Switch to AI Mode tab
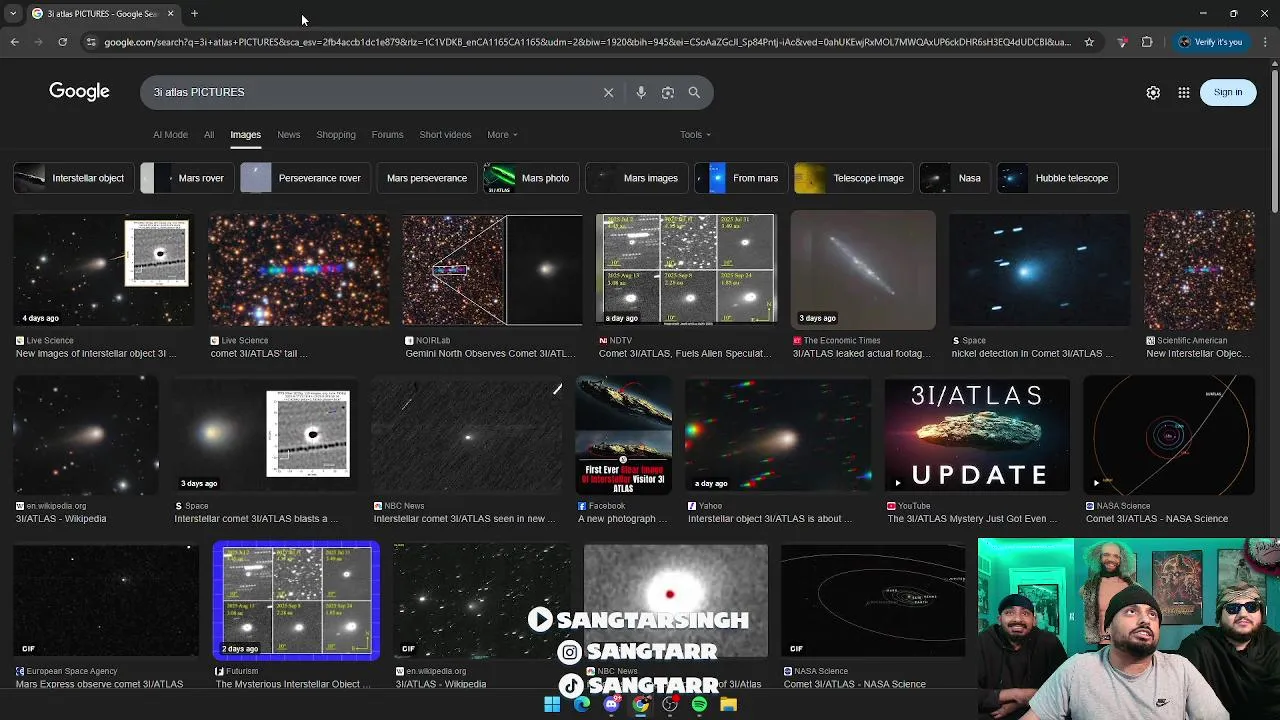This screenshot has width=1280, height=720. 170,135
